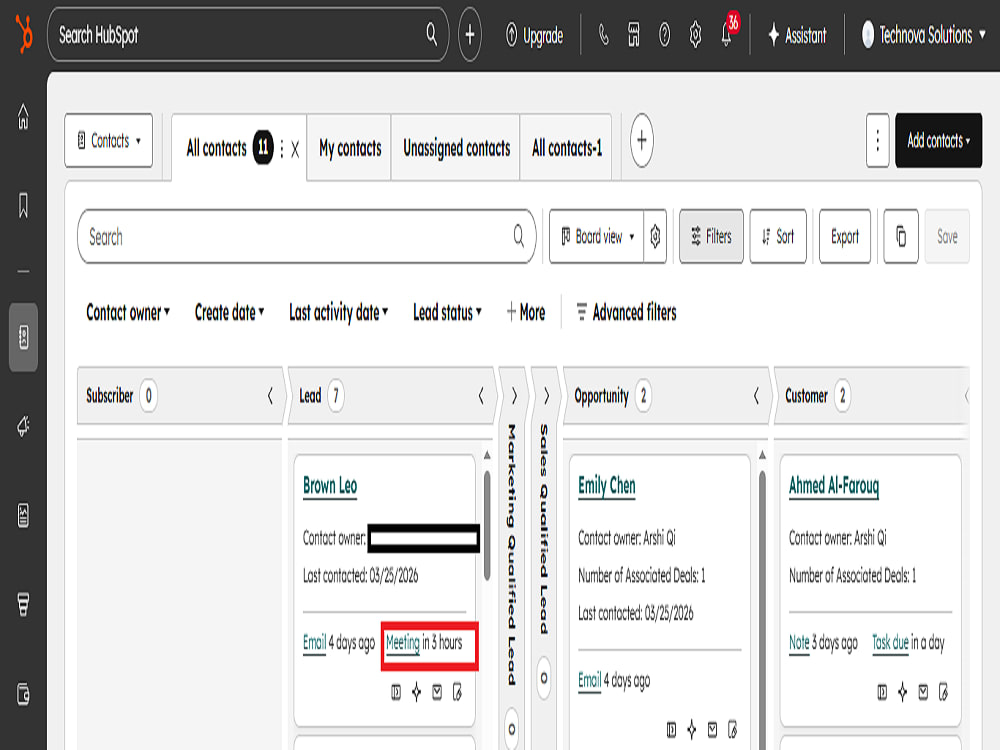Click the Lead column scrollbar
This screenshot has width=1000, height=750.
tap(487, 526)
